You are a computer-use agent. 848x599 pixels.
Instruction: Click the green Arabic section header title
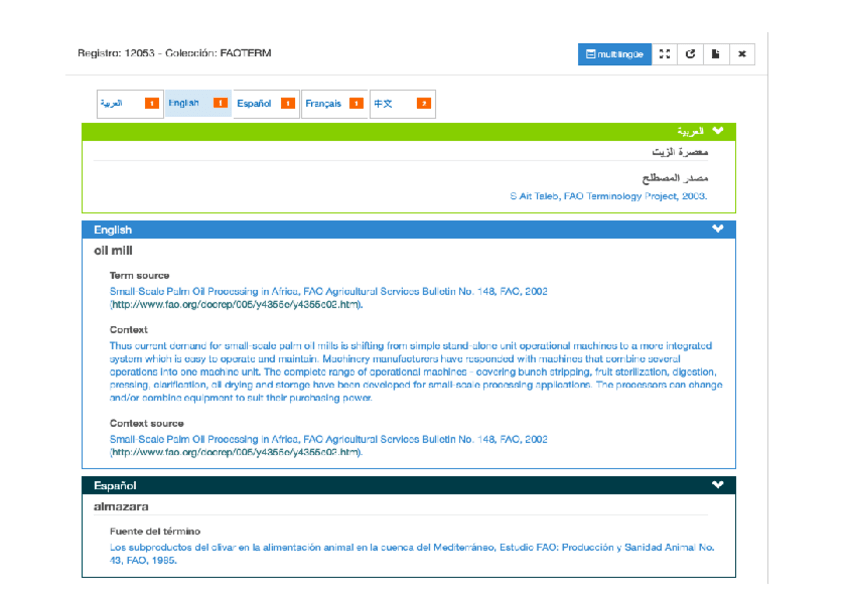click(x=690, y=131)
